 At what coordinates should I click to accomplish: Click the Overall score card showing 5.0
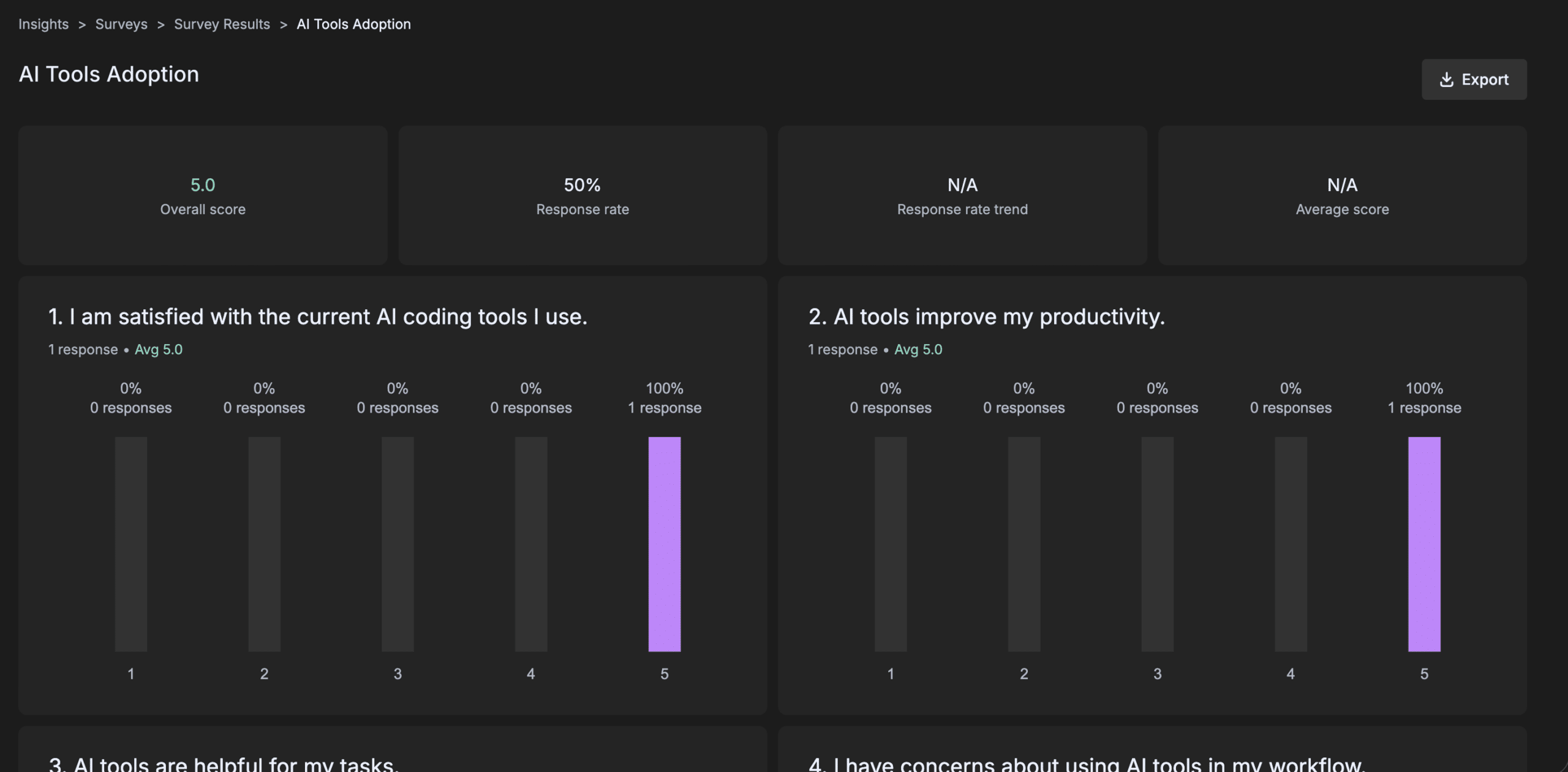(203, 196)
